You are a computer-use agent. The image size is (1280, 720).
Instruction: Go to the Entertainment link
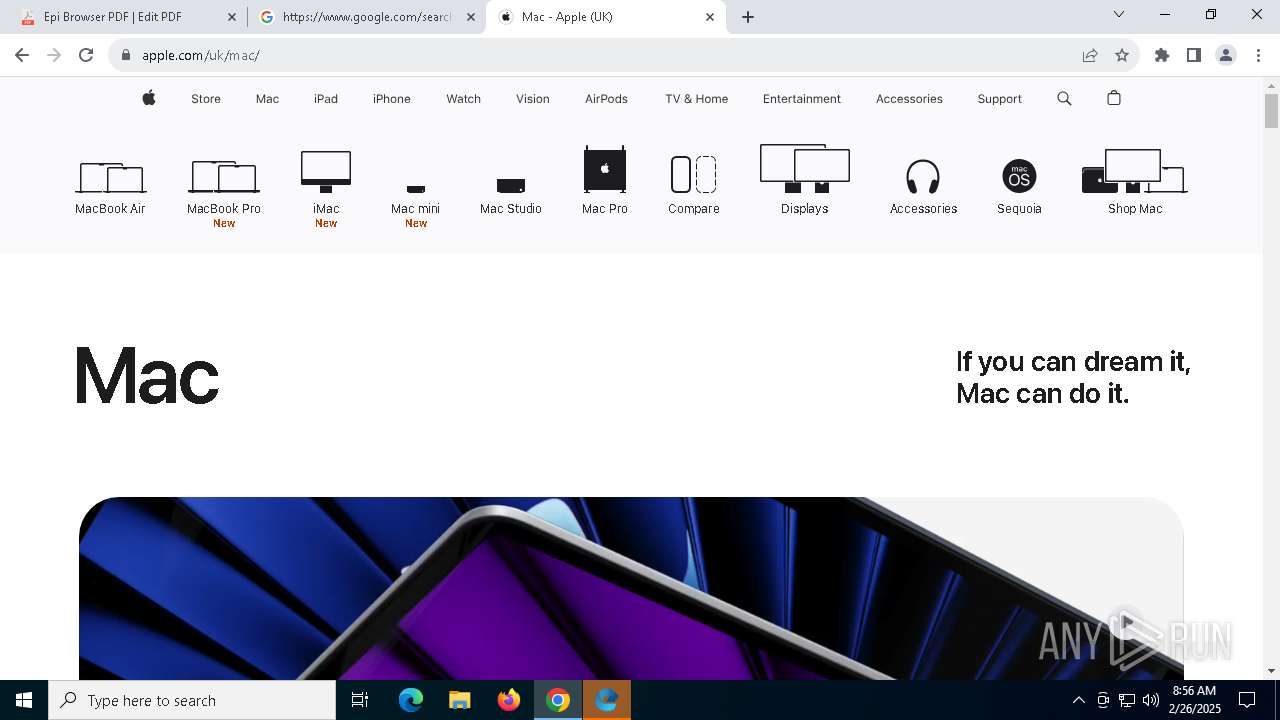802,98
